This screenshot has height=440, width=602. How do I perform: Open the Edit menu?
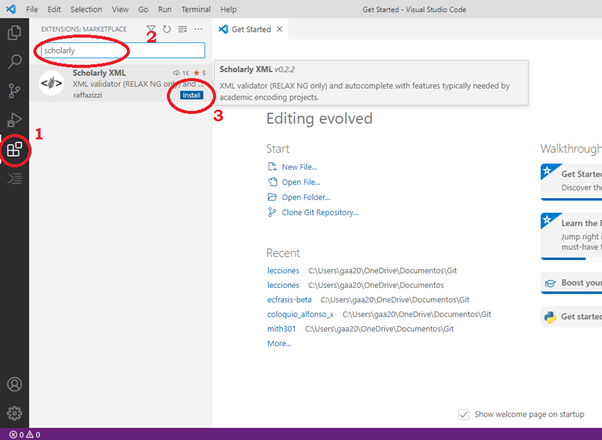click(54, 9)
